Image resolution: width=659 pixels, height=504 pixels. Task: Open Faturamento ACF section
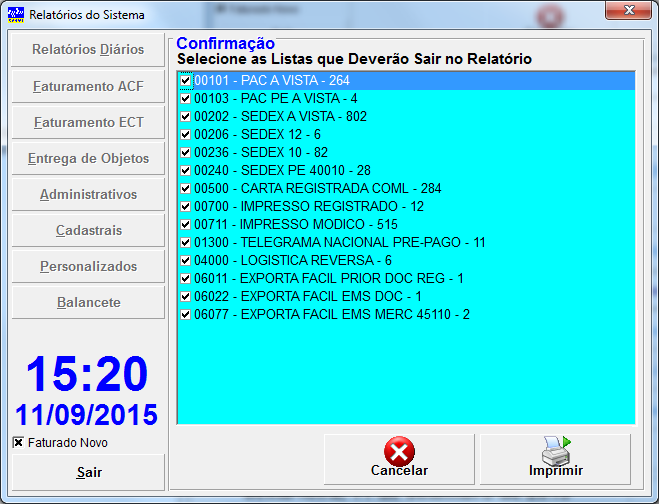click(88, 86)
